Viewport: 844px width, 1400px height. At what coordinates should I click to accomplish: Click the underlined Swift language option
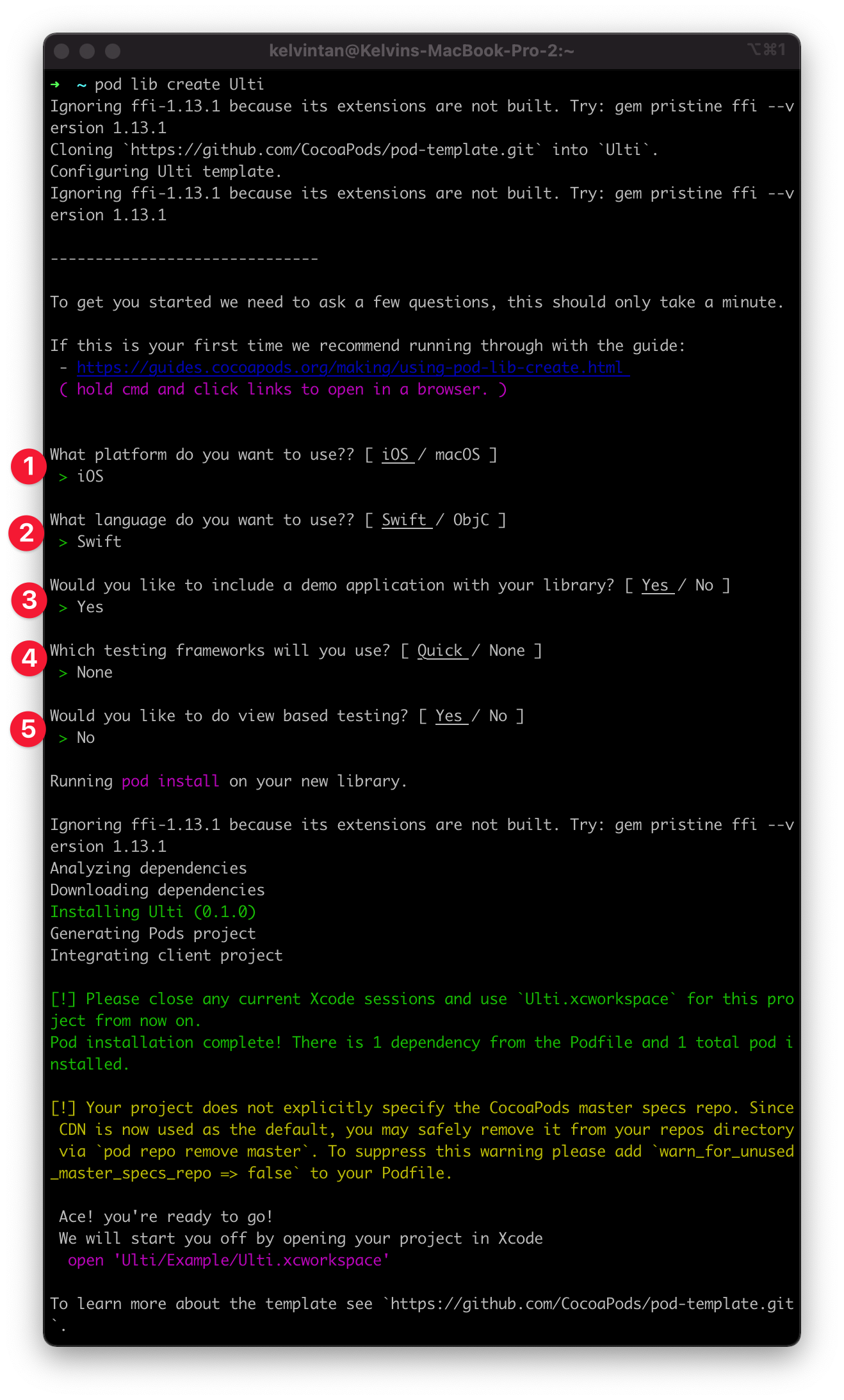click(x=407, y=520)
